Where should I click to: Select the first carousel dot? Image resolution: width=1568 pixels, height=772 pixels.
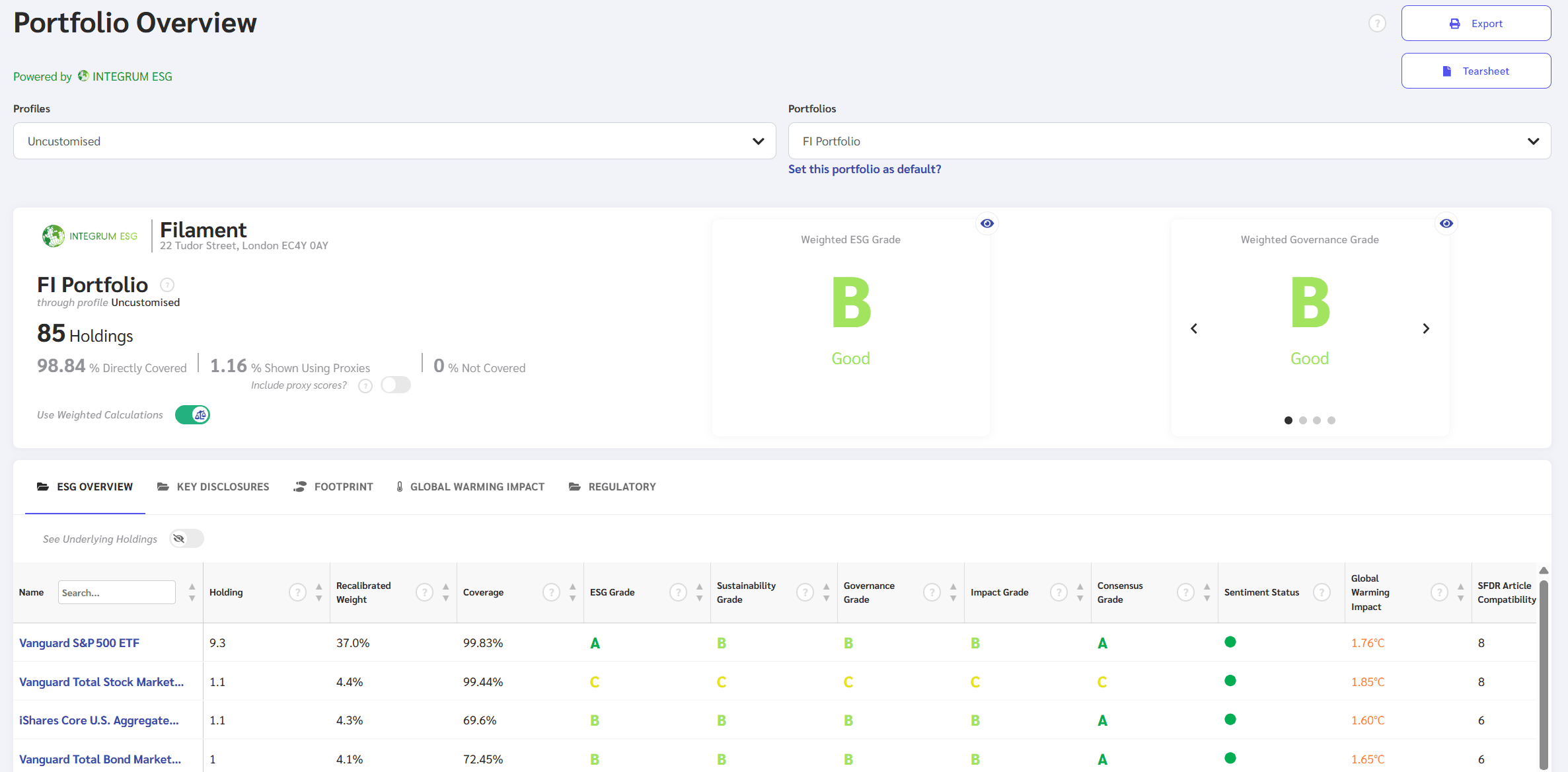[1288, 420]
